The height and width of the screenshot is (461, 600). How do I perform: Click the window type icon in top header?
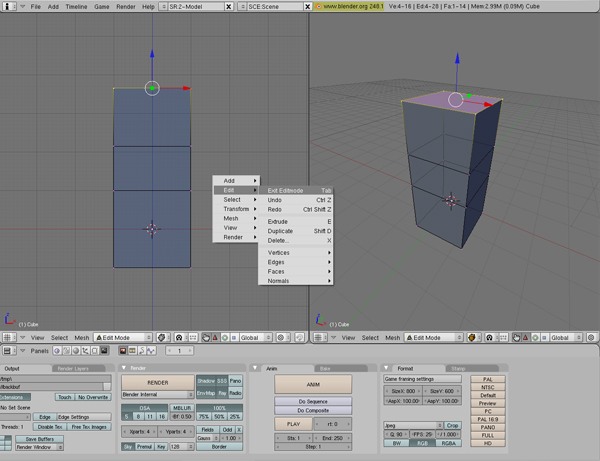[x=8, y=6]
